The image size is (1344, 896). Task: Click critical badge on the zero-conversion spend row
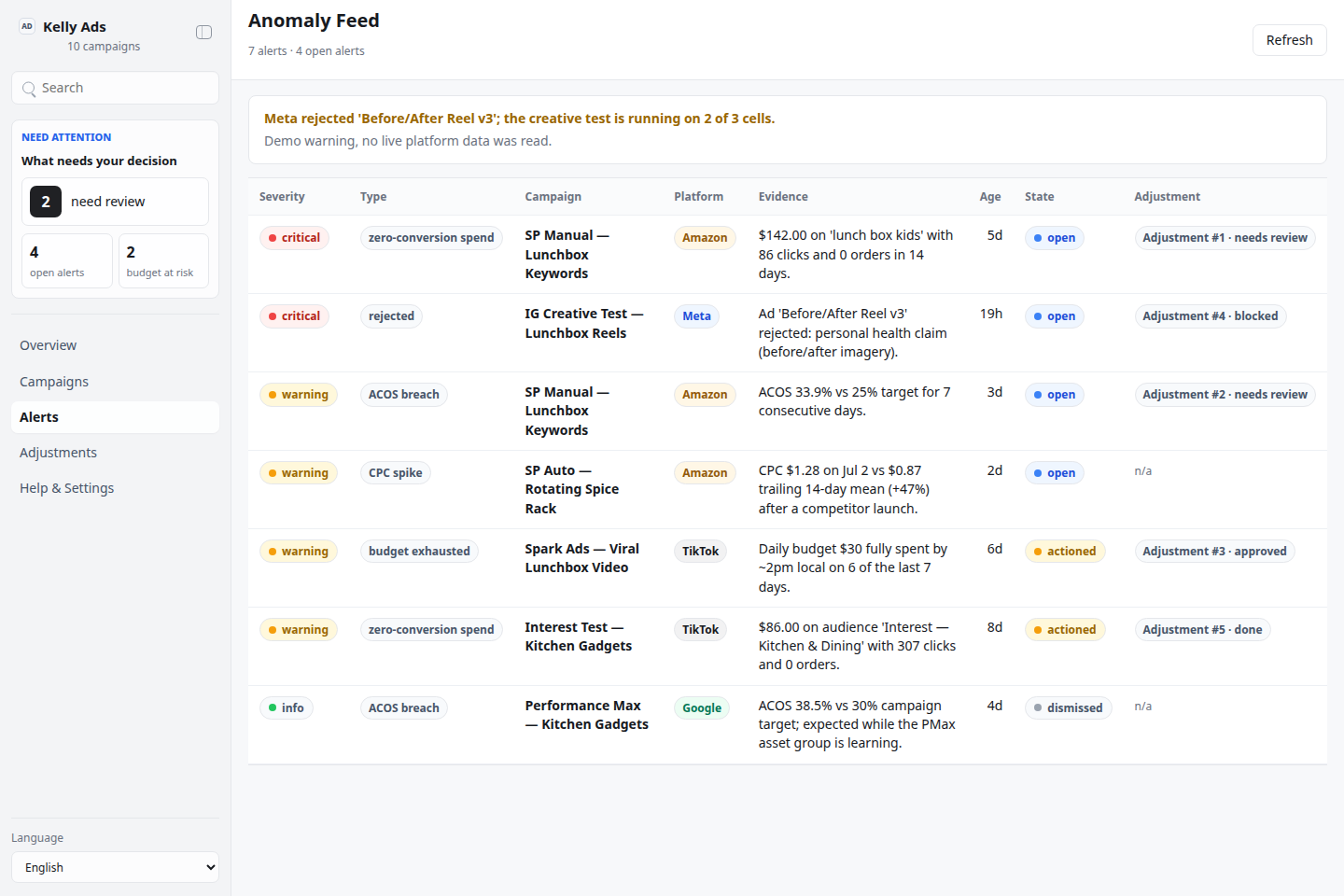pos(294,238)
